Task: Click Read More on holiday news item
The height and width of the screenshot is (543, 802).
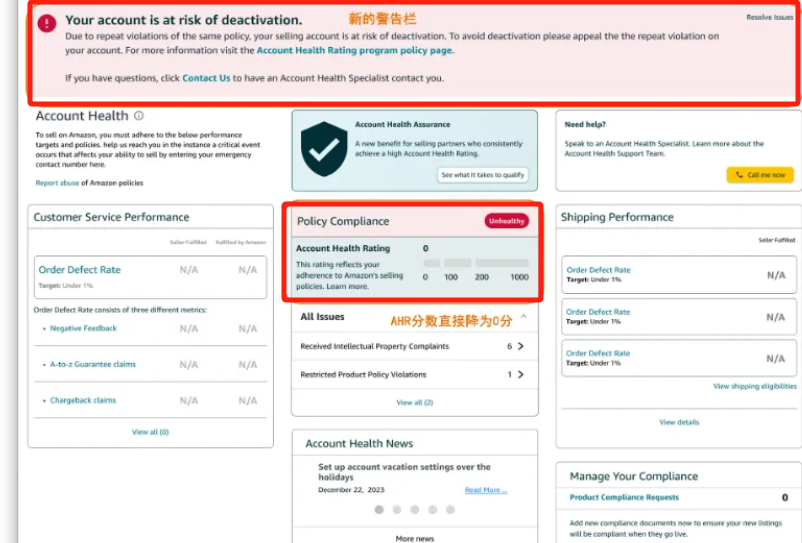Action: click(486, 490)
